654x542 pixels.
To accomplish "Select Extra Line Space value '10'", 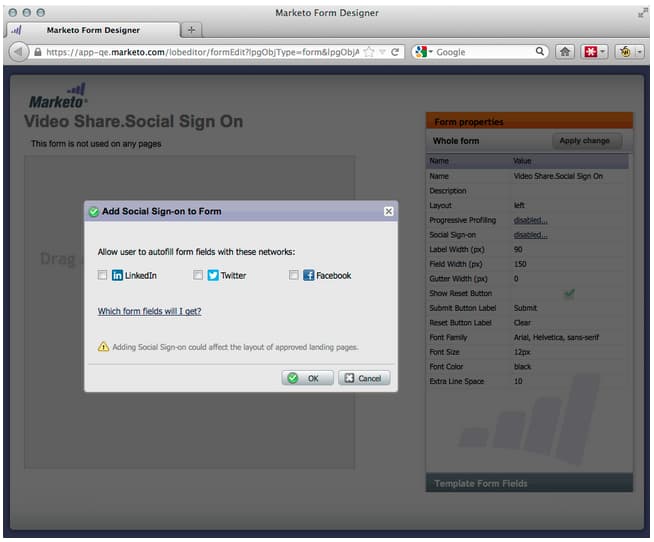I will click(518, 381).
